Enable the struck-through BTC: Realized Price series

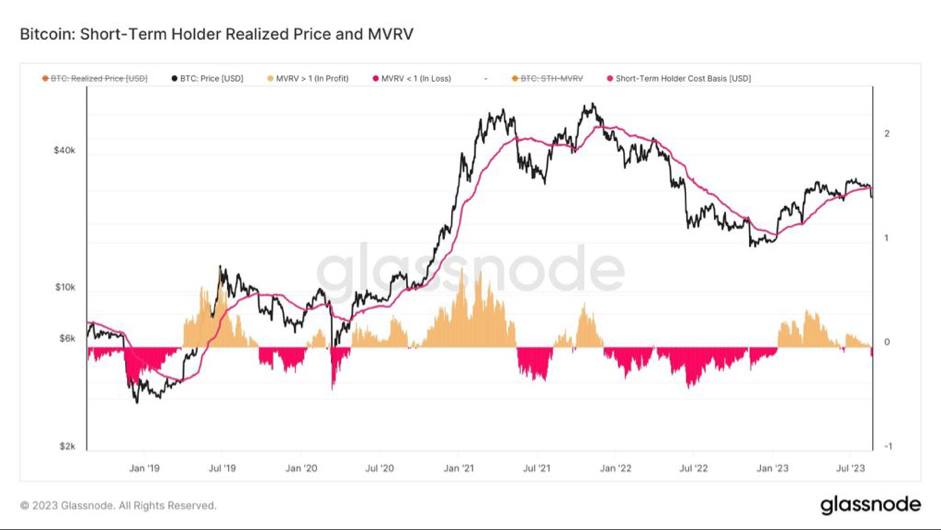[100, 78]
